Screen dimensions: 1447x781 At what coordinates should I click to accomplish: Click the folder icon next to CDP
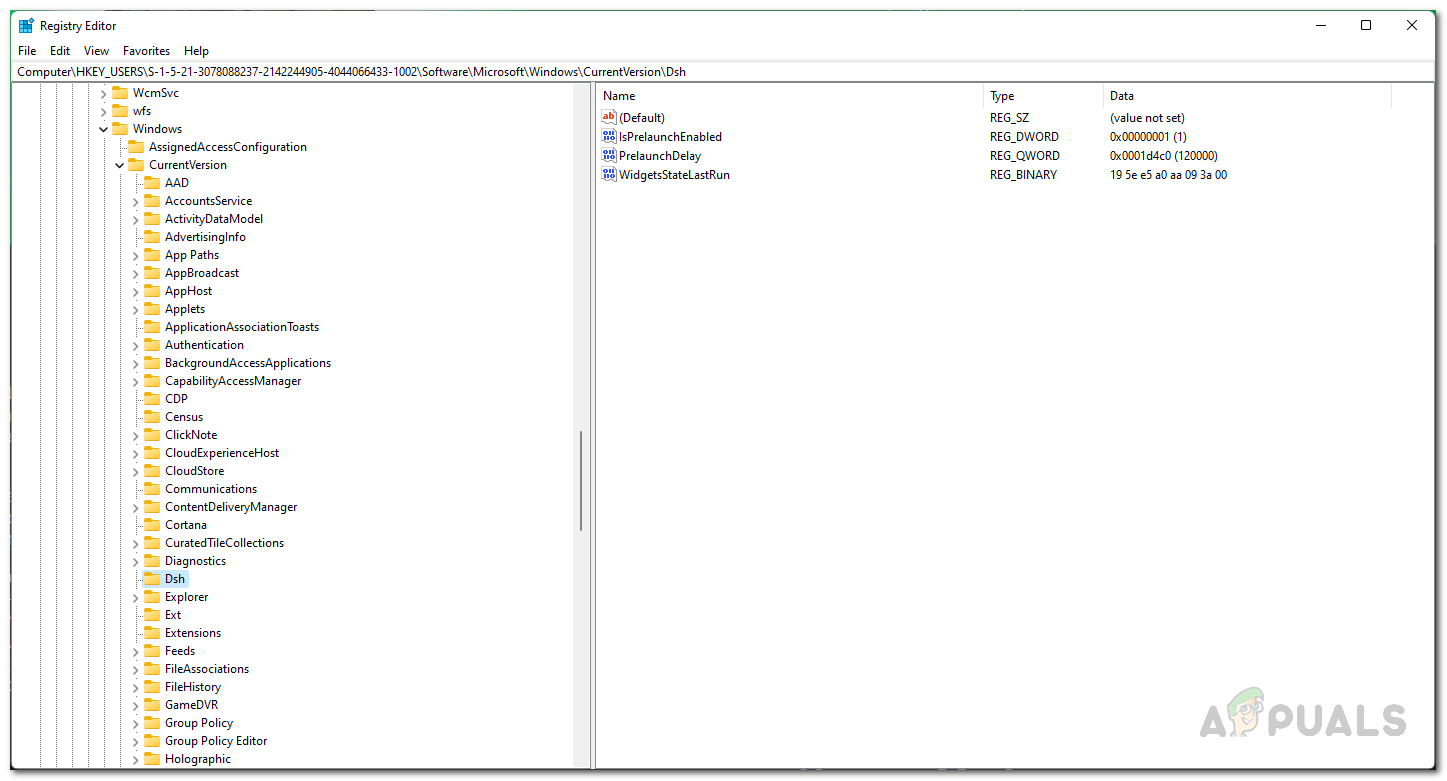[152, 399]
